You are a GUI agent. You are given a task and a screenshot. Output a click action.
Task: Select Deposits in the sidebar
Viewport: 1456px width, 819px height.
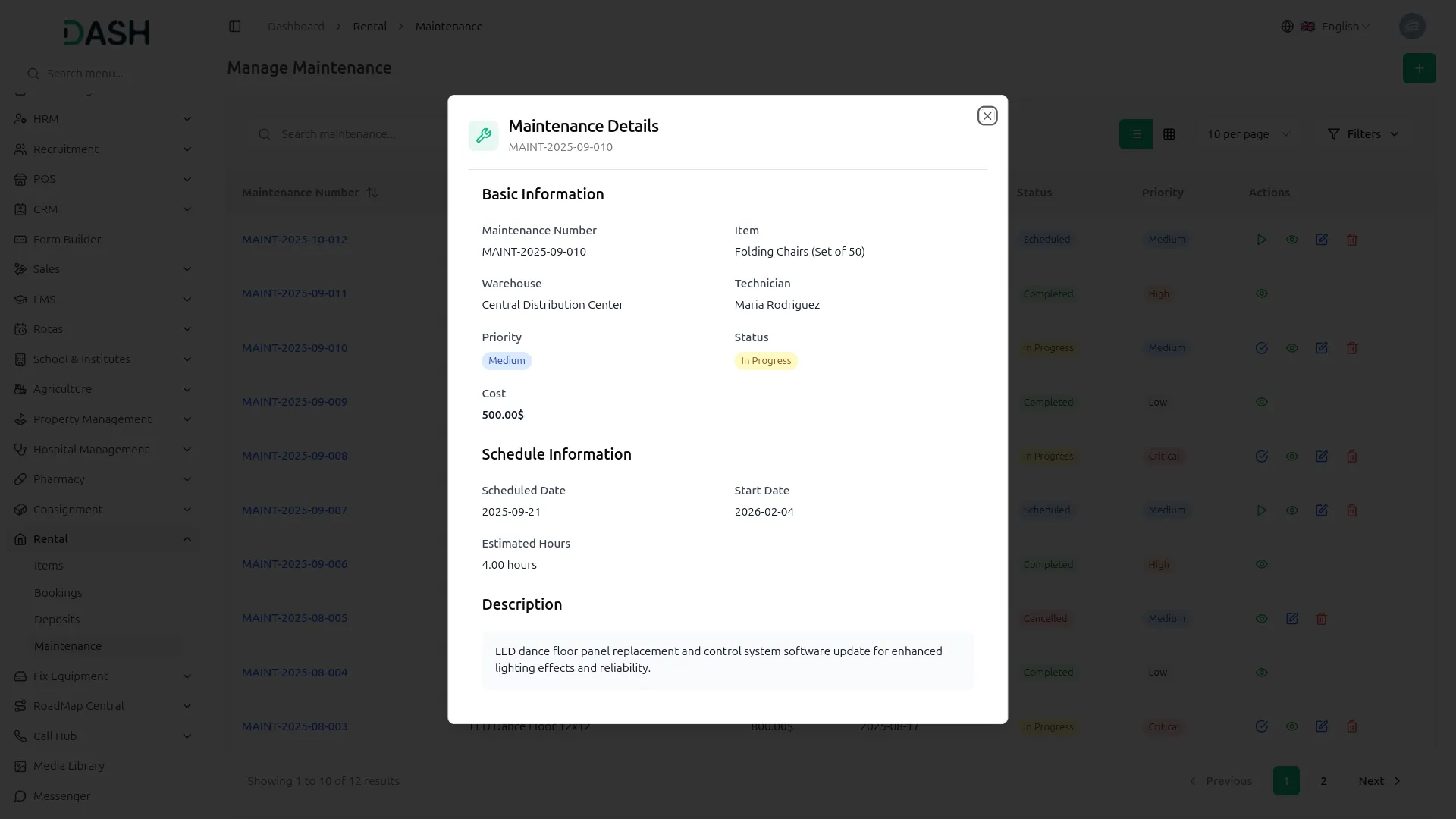56,620
